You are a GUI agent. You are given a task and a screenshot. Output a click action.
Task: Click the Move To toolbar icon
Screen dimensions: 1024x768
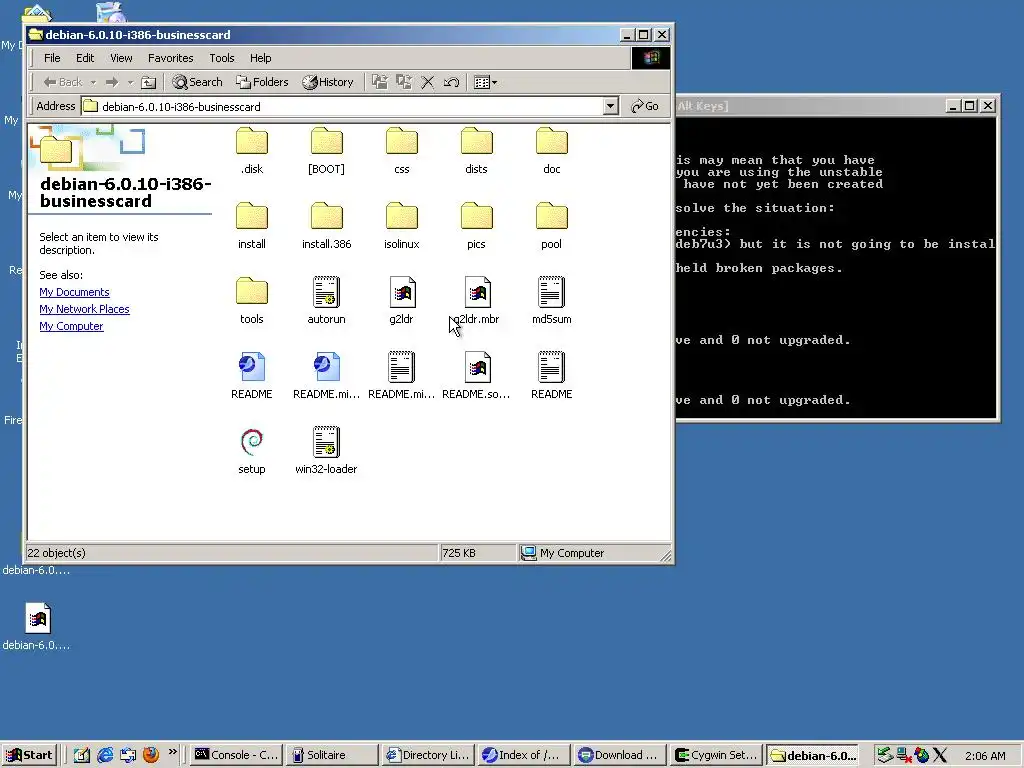pos(379,82)
